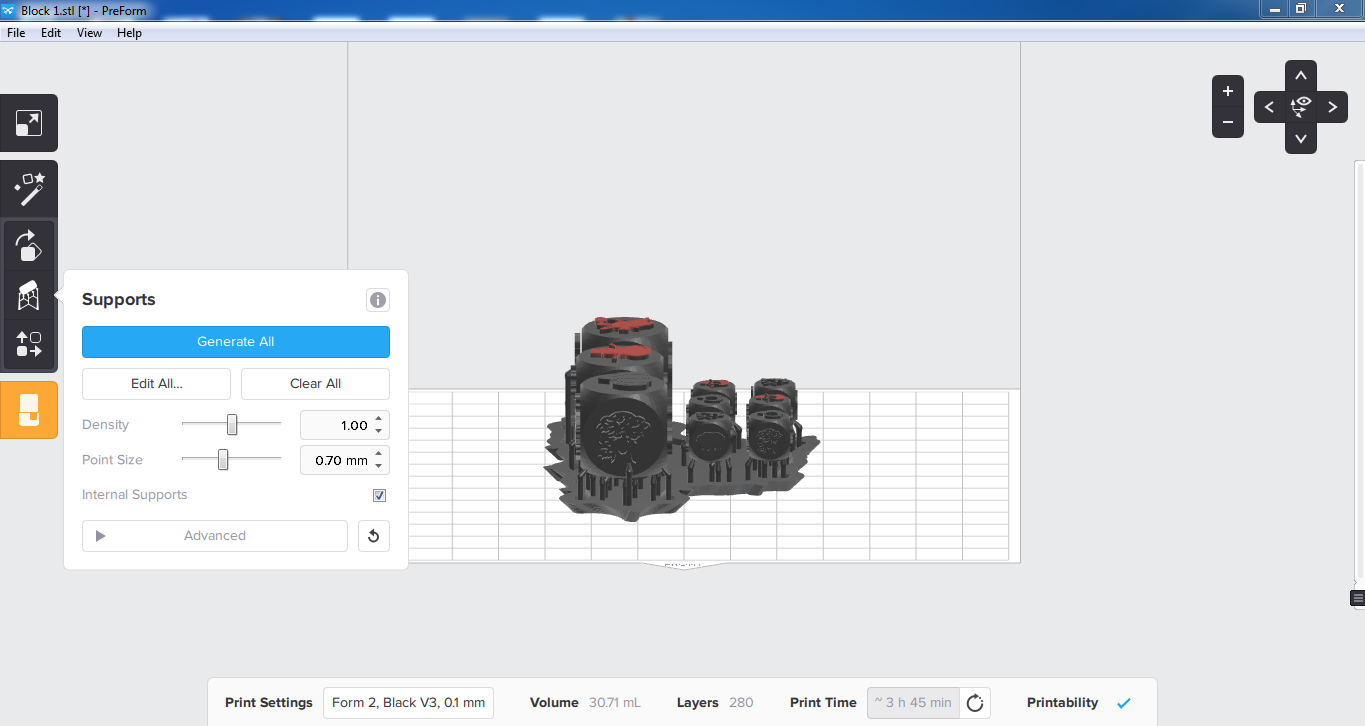
Task: Select the Orientation tool icon
Action: (29, 246)
